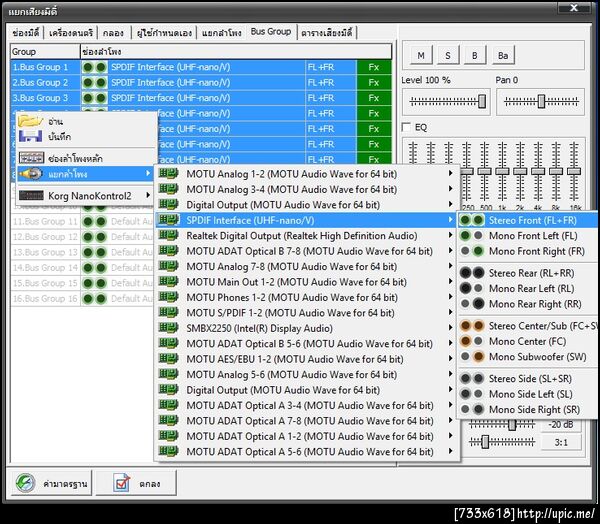Toggle the S solo button
Screen dimensions: 600x524
(448, 56)
